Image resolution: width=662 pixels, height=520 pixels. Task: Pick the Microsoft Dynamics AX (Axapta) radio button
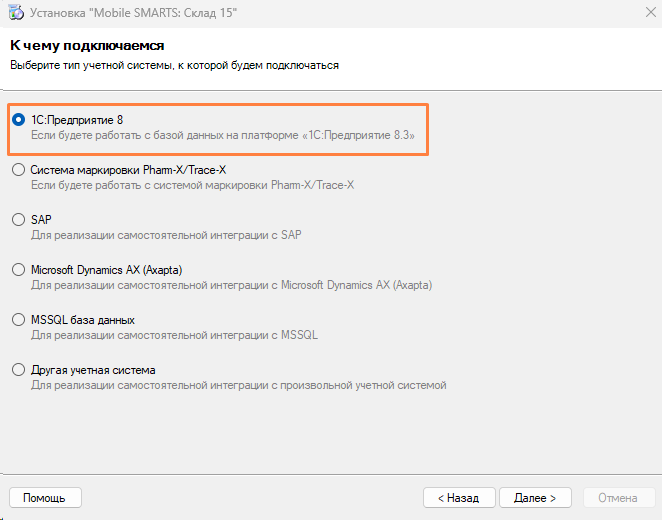(18, 270)
